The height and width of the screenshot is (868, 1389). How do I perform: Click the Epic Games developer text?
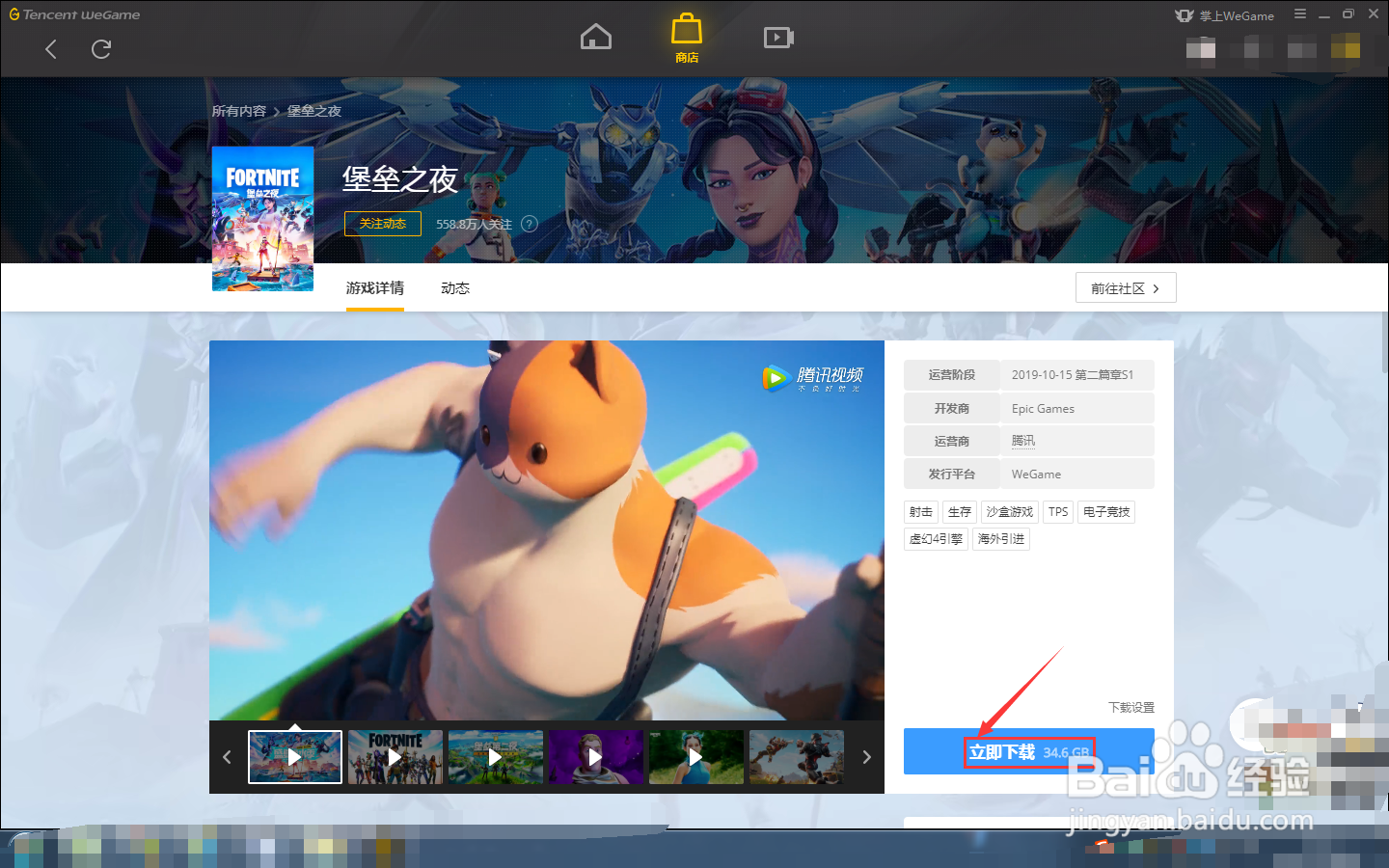pos(1043,409)
